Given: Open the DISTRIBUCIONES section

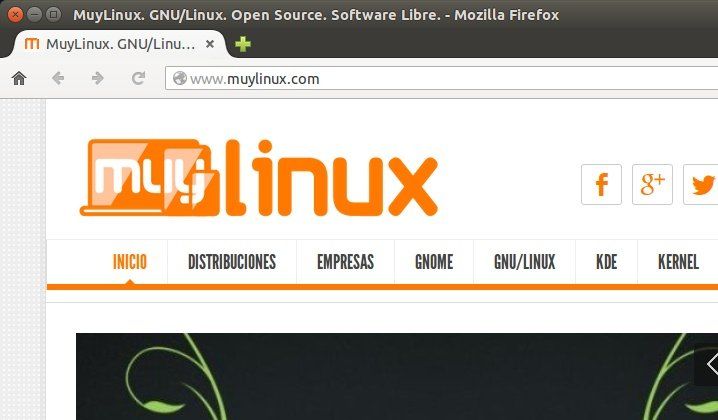Looking at the screenshot, I should 232,262.
